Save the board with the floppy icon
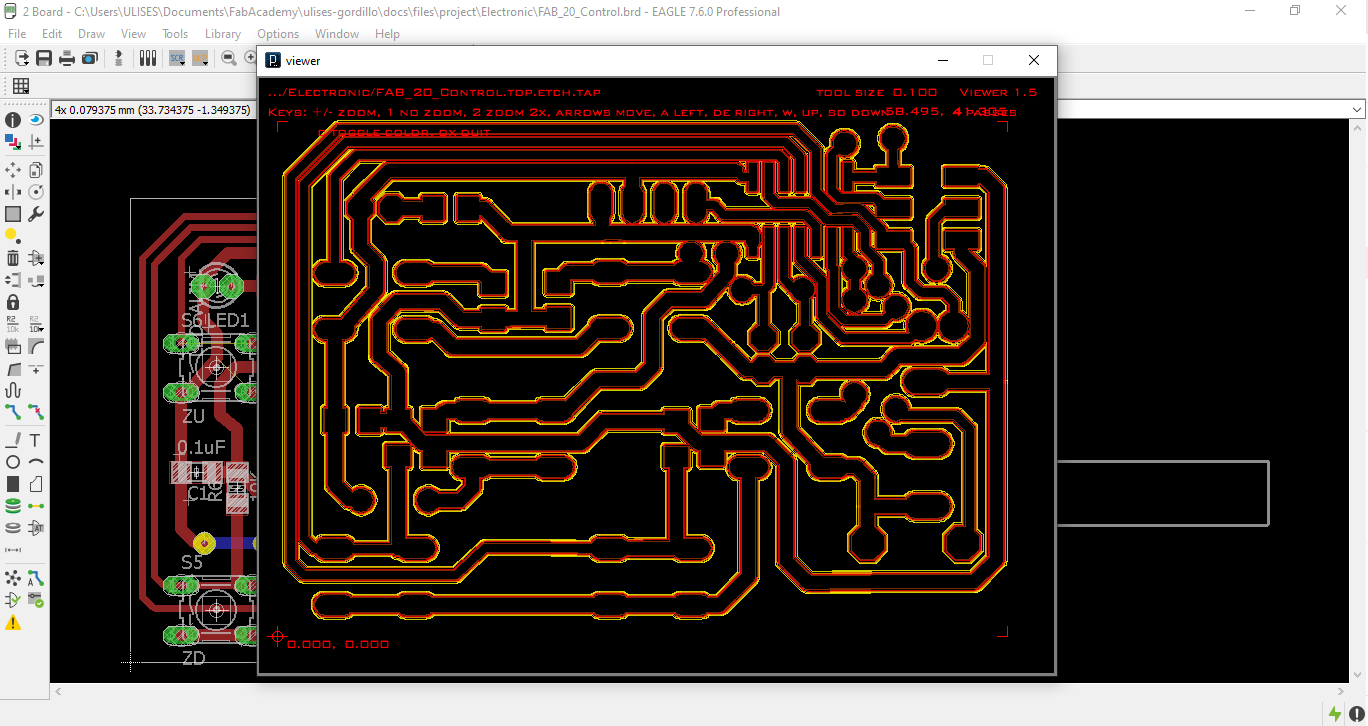Screen dimensions: 1368x726 pos(44,58)
